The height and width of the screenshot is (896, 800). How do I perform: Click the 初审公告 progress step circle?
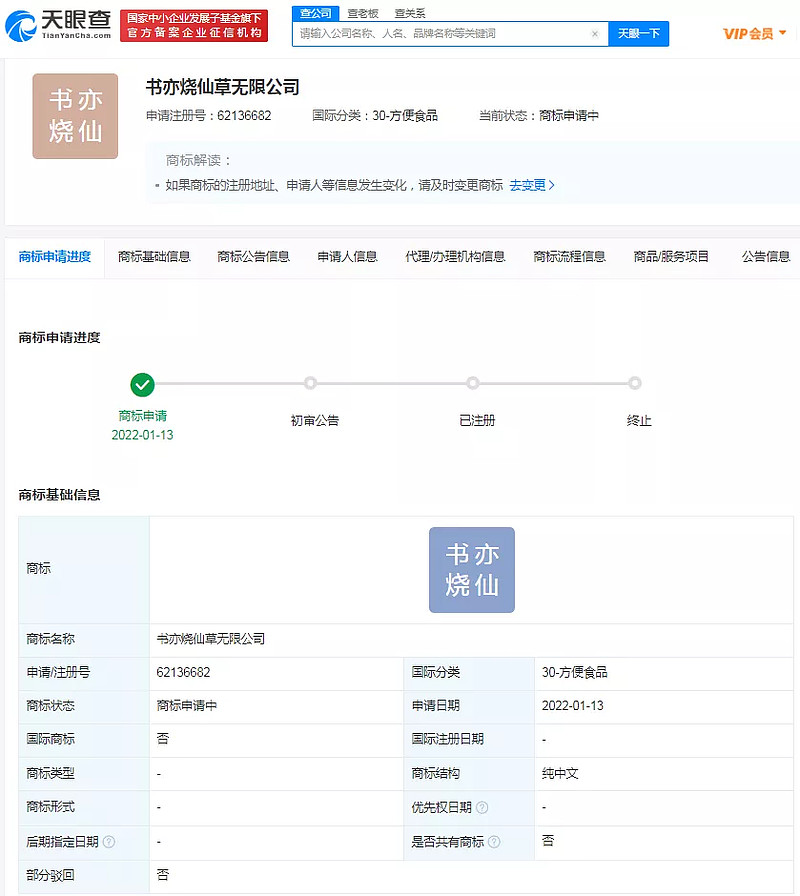click(x=310, y=383)
